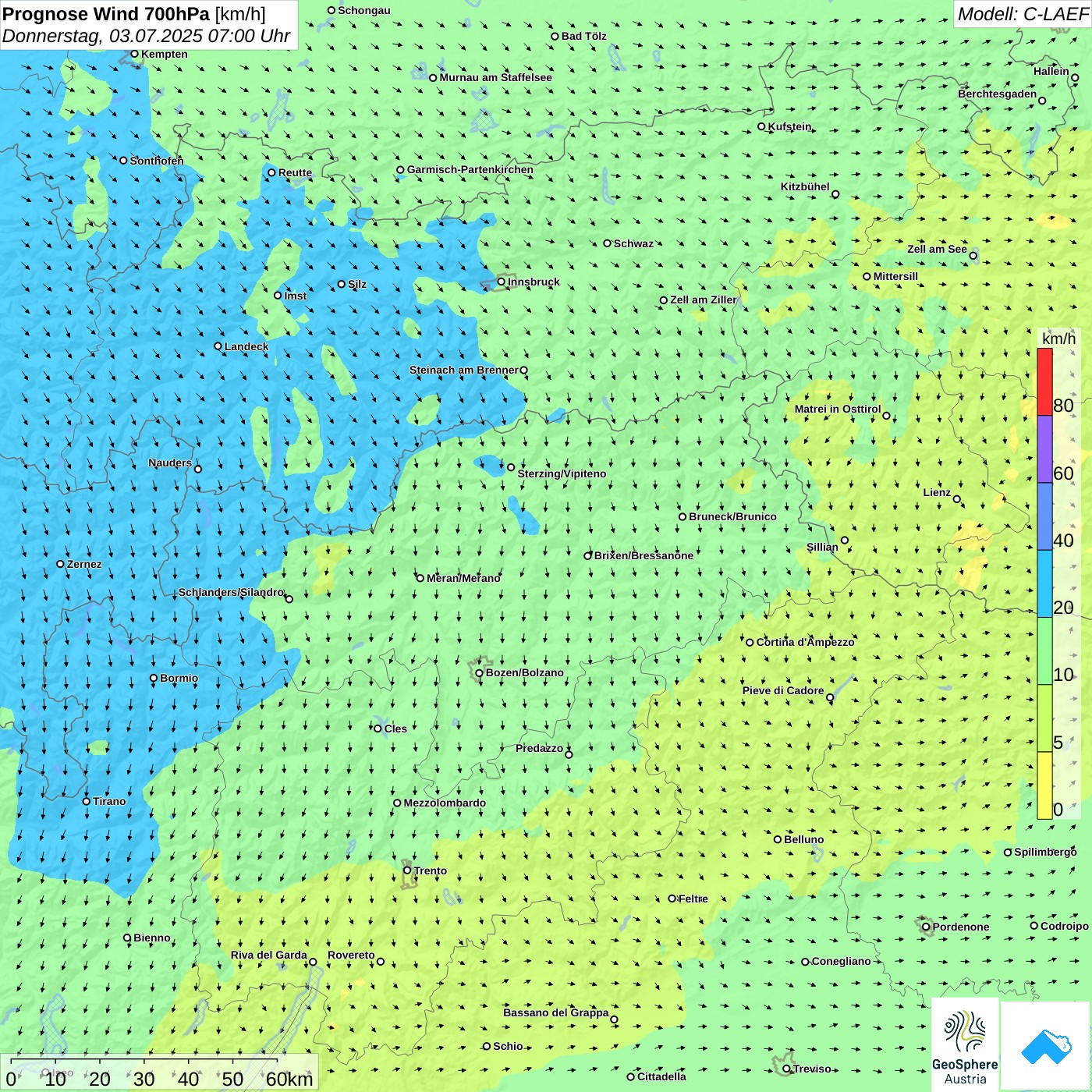Click the Cortina d'Ampezzo label
This screenshot has width=1092, height=1092.
pyautogui.click(x=806, y=642)
